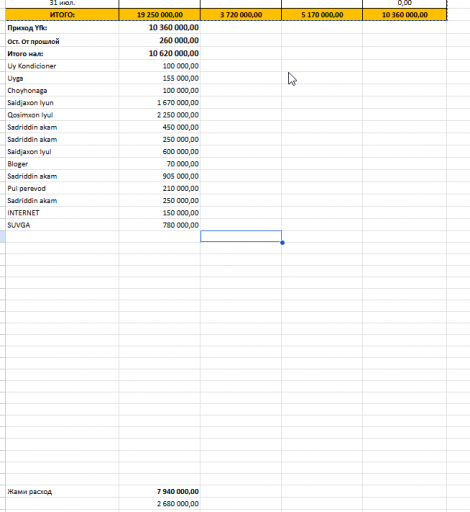Select the 450 000,00 amount

tap(159, 127)
